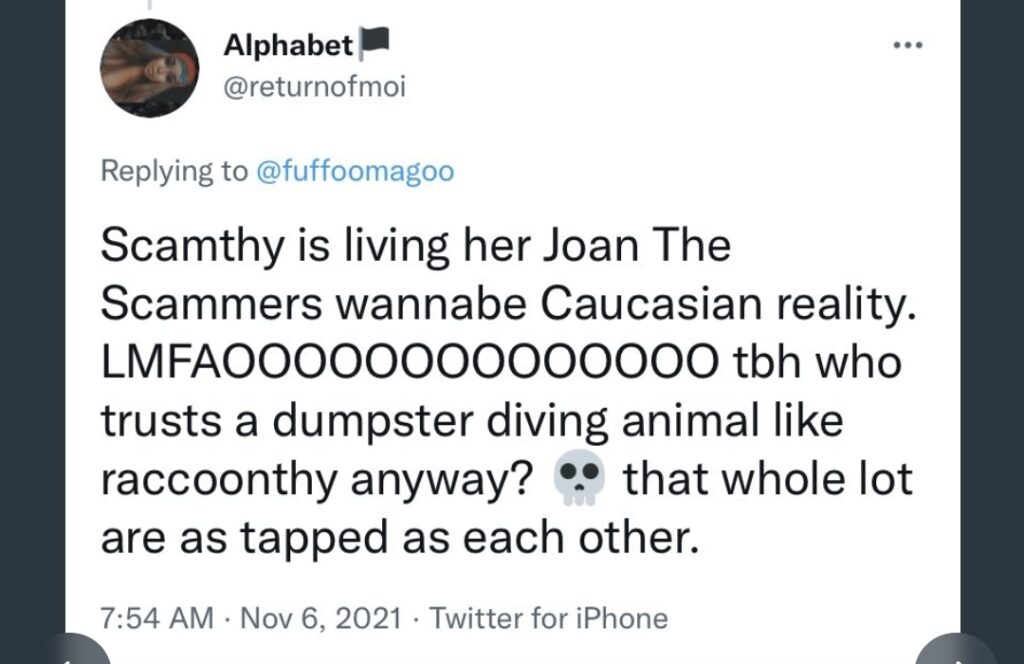The image size is (1024, 664).
Task: Click the black flag emoji beside Alphabet
Action: pyautogui.click(x=374, y=43)
